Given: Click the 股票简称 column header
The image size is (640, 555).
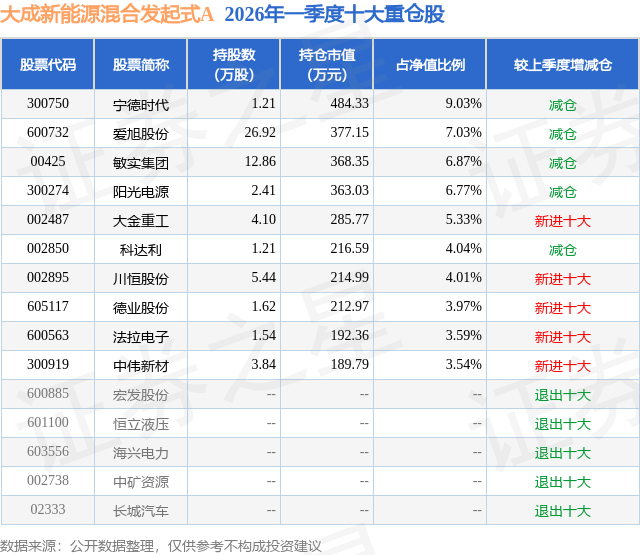Looking at the screenshot, I should pos(141,64).
